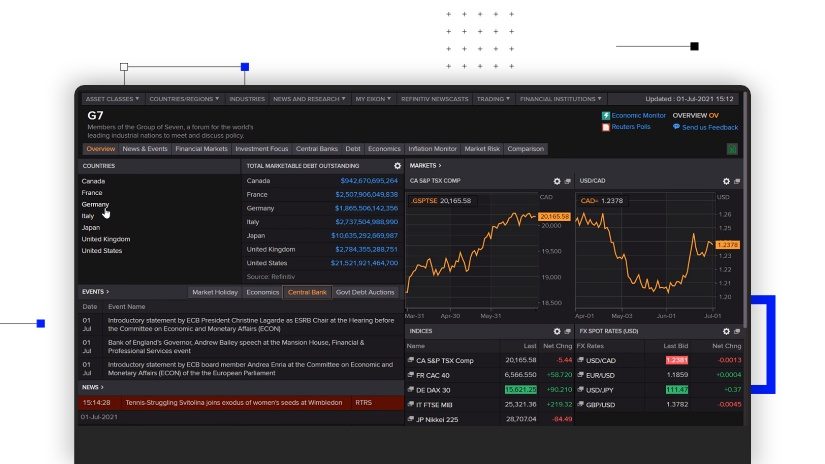
Task: Select Japan in the Countries list
Action: (90, 227)
